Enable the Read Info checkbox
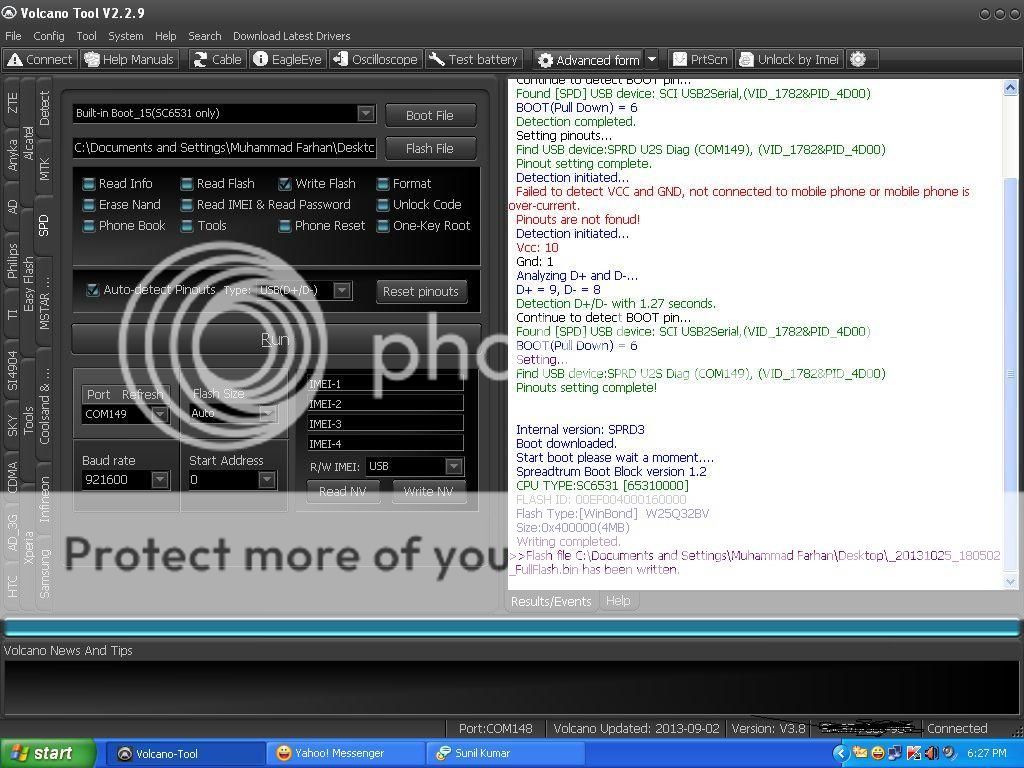The width and height of the screenshot is (1024, 768). (89, 184)
